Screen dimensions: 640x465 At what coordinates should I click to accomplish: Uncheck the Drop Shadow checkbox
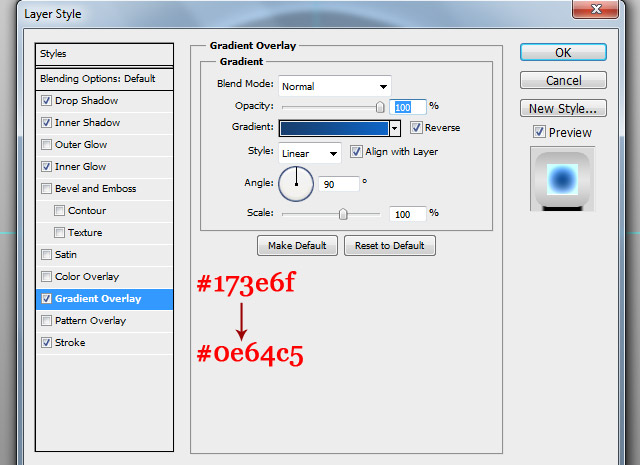[47, 100]
